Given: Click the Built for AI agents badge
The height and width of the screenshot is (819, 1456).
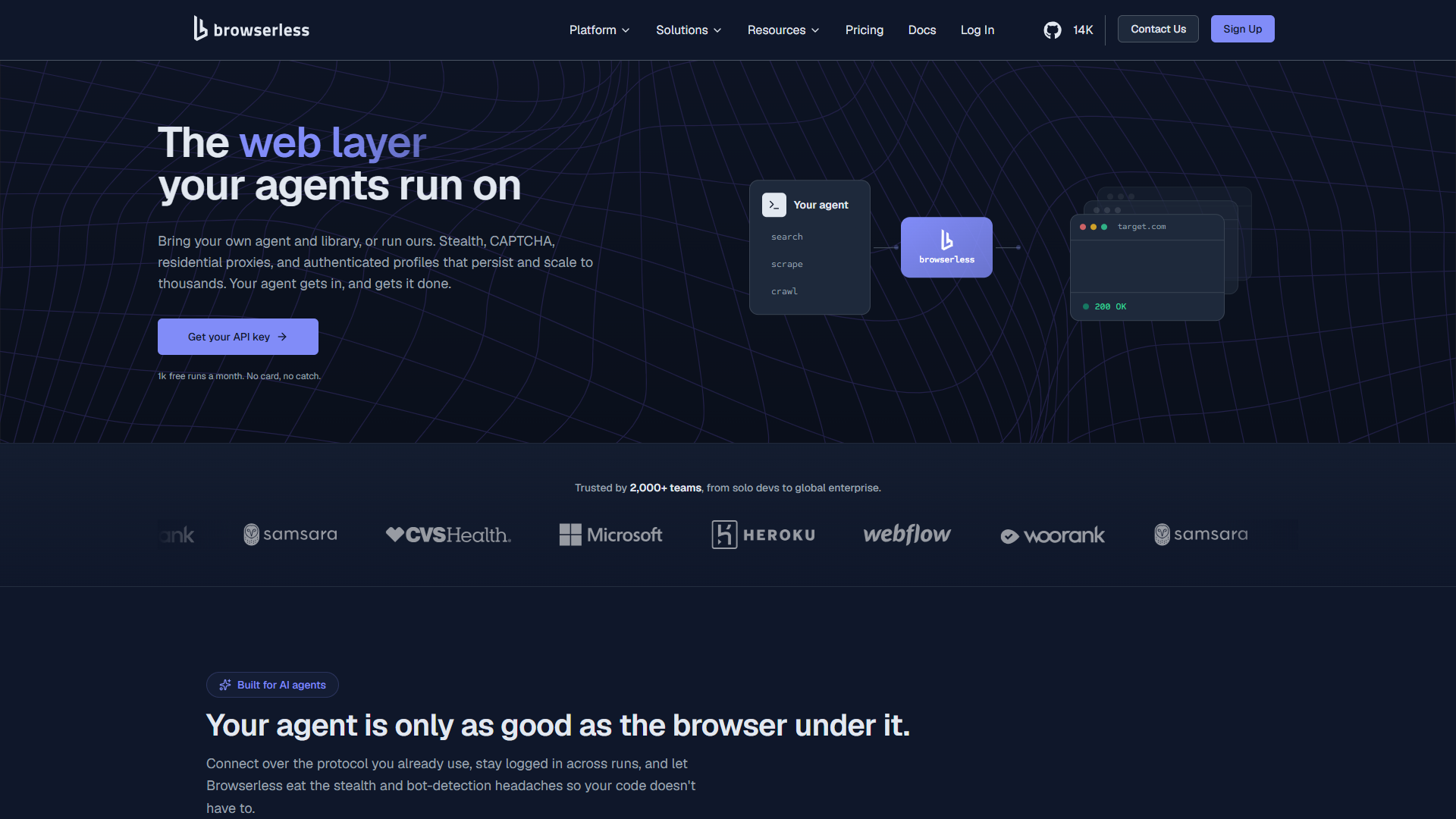Looking at the screenshot, I should [x=272, y=685].
